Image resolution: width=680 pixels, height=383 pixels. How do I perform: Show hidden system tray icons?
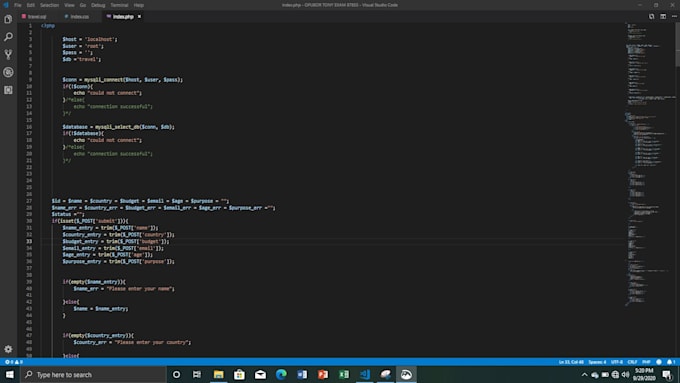[584, 375]
